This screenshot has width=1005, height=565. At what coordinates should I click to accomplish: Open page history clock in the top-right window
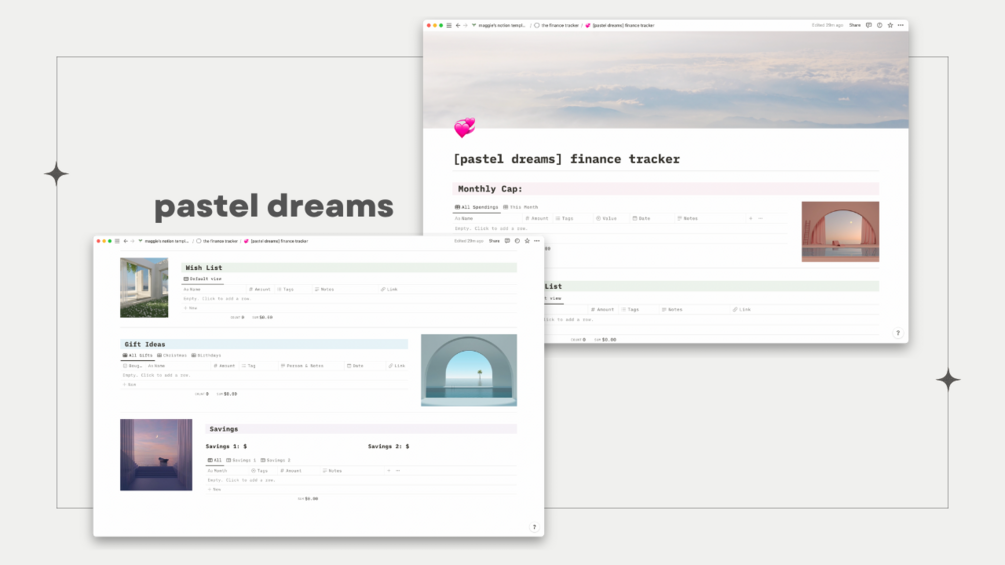coord(879,26)
